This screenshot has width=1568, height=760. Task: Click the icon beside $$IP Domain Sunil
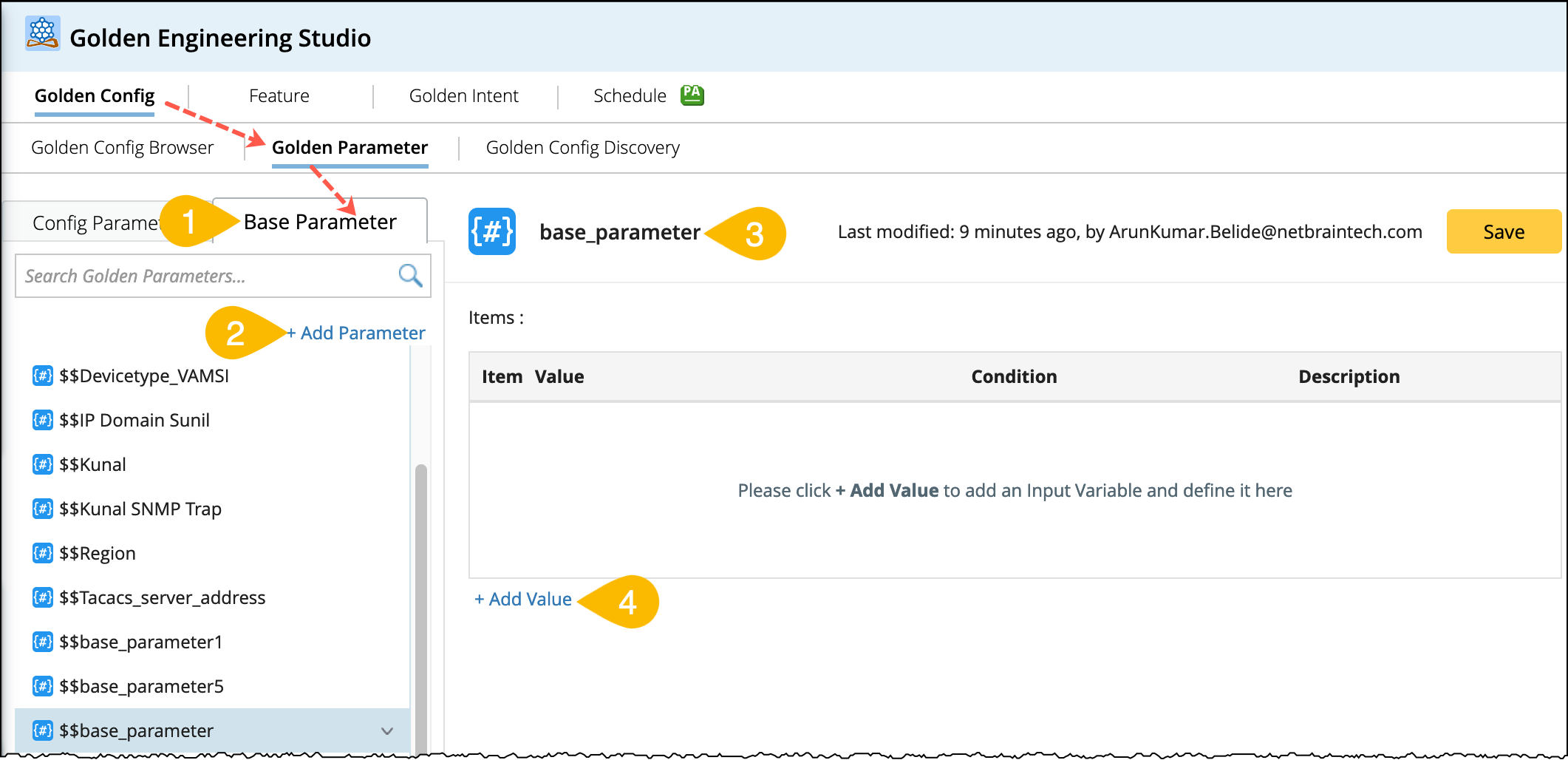pyautogui.click(x=43, y=420)
